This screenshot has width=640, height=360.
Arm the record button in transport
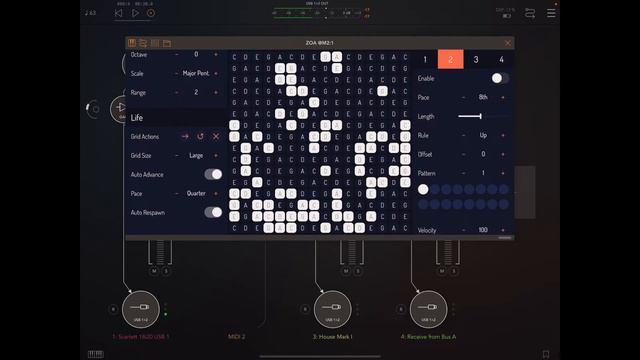point(151,13)
